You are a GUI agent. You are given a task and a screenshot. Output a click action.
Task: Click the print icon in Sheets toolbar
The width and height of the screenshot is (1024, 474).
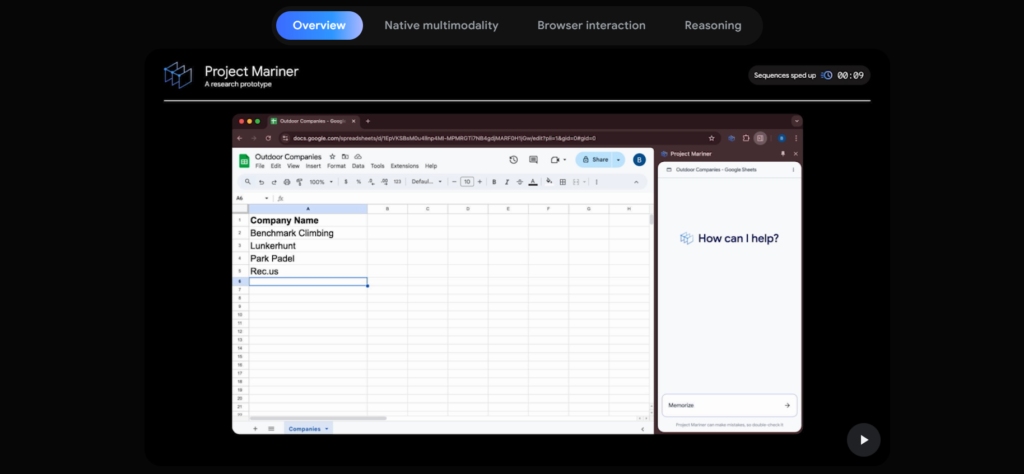tap(287, 182)
